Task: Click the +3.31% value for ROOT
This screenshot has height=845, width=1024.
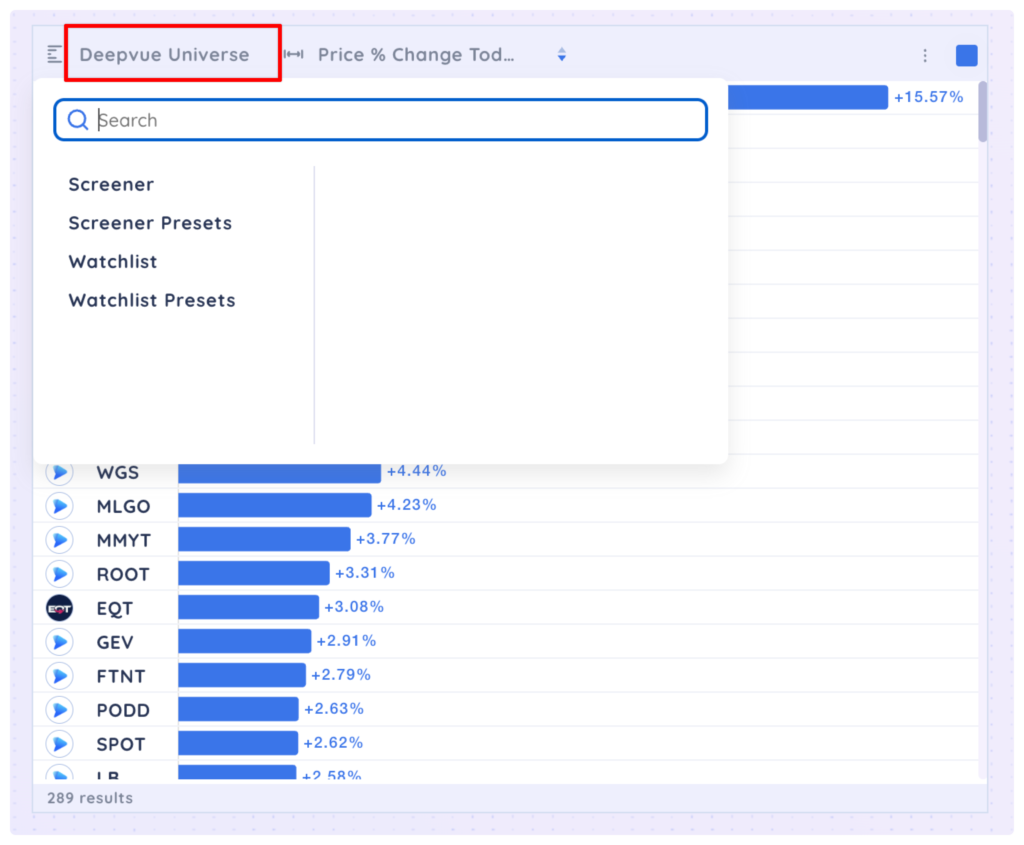Action: coord(364,573)
